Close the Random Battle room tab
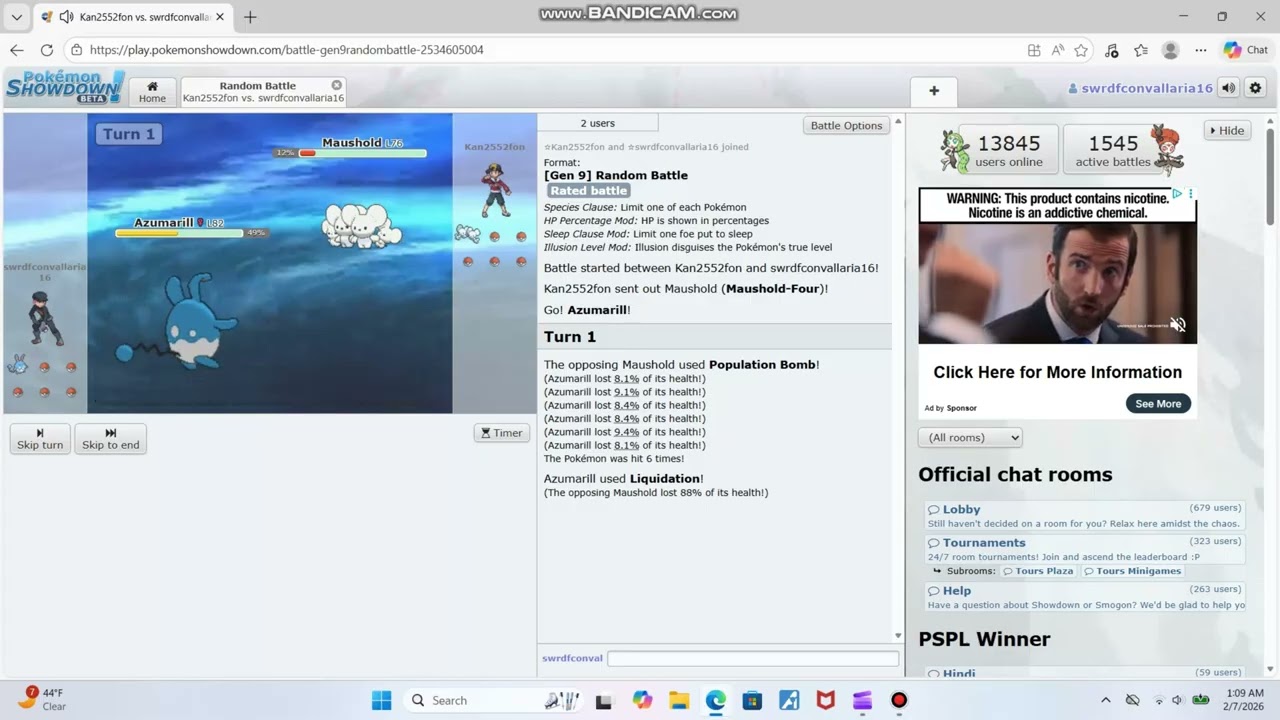 pyautogui.click(x=337, y=85)
